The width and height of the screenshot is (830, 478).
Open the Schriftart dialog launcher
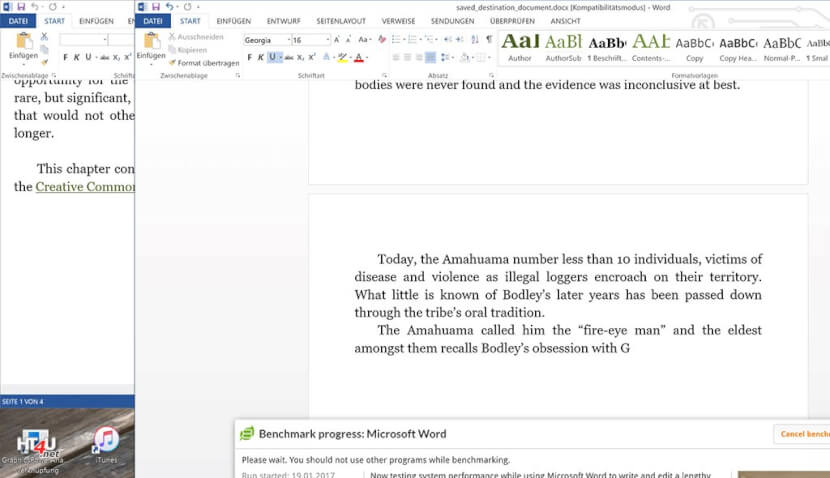point(384,76)
